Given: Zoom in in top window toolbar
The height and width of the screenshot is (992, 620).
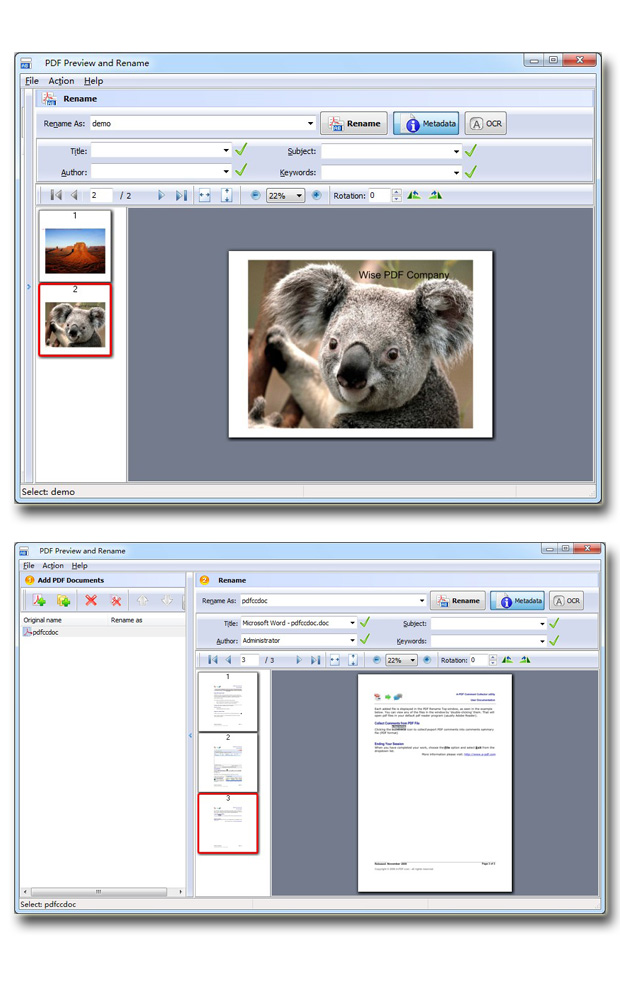Looking at the screenshot, I should coord(316,195).
